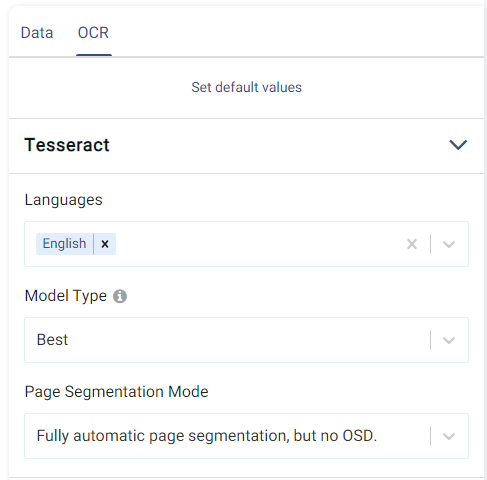The width and height of the screenshot is (487, 480).
Task: Click the Page Segmentation Mode label
Action: coord(116,392)
